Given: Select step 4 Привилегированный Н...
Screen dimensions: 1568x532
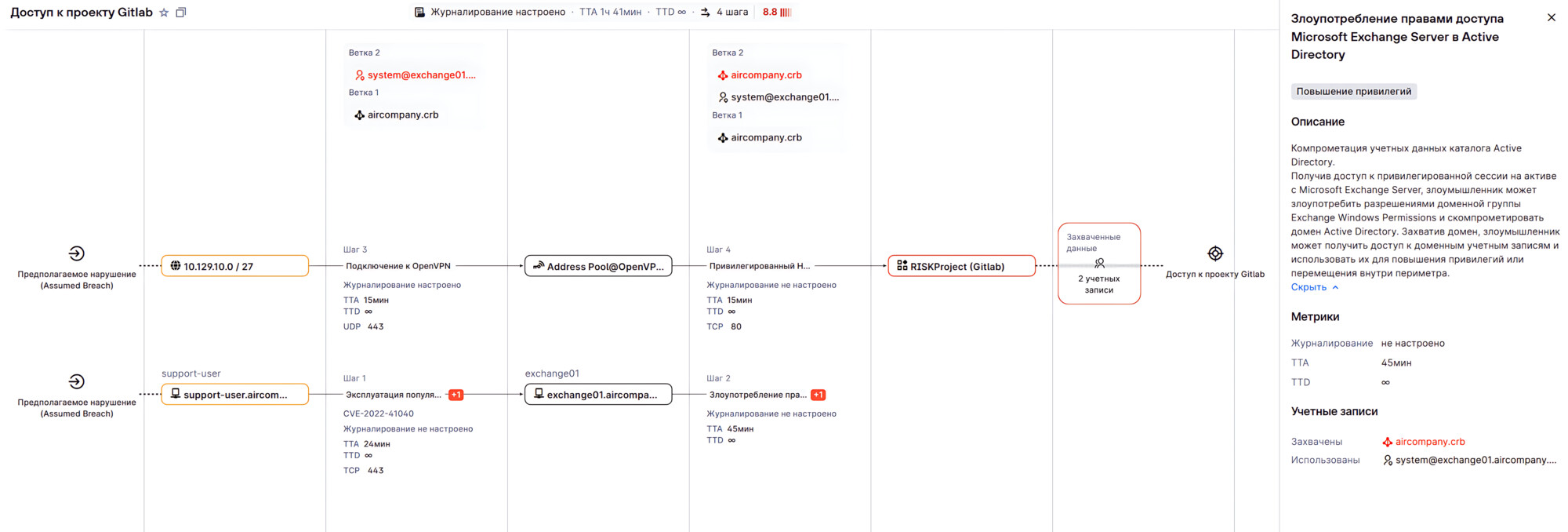Looking at the screenshot, I should (x=760, y=266).
